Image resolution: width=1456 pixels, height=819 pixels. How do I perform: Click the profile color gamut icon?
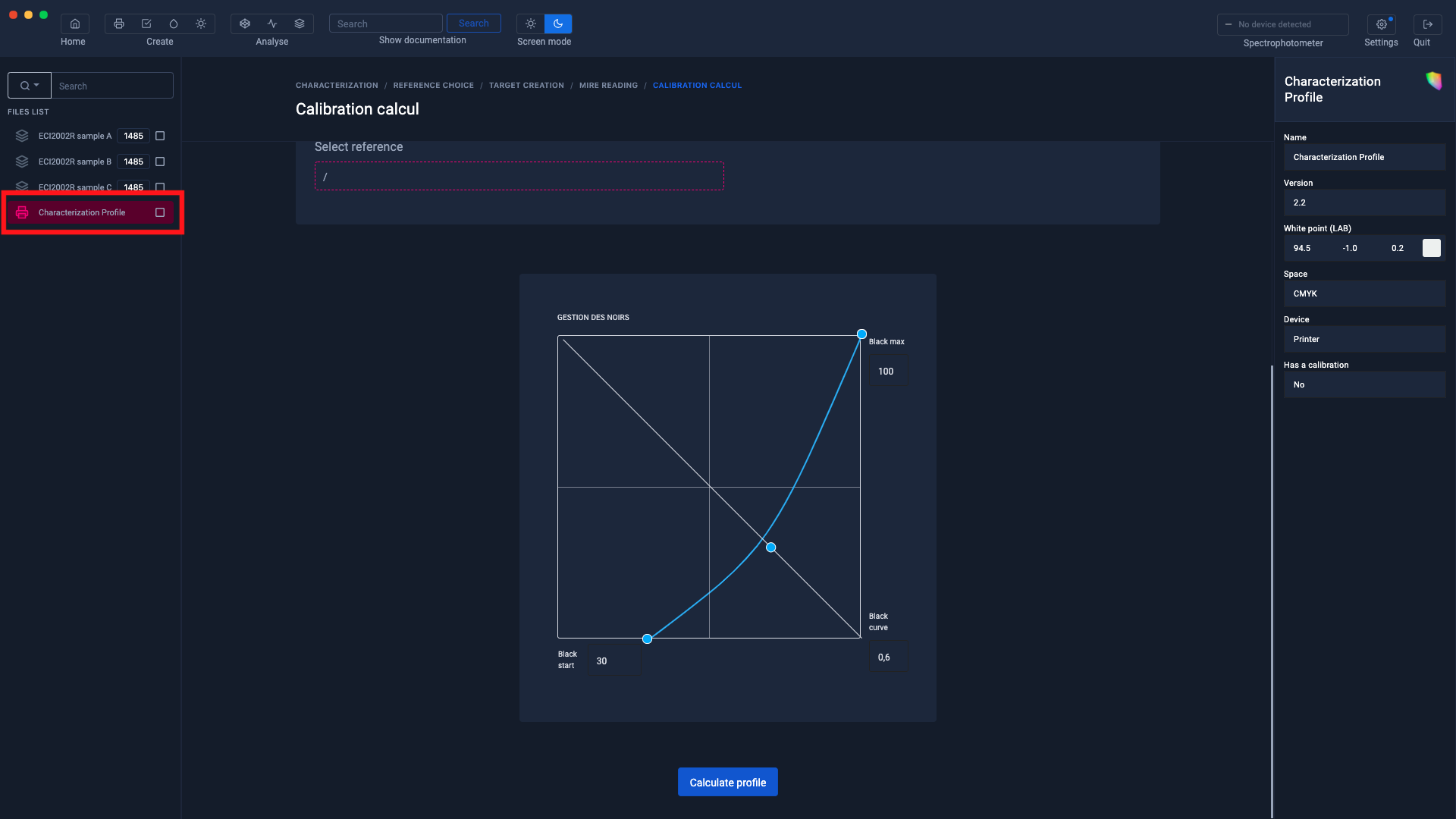pyautogui.click(x=1433, y=80)
